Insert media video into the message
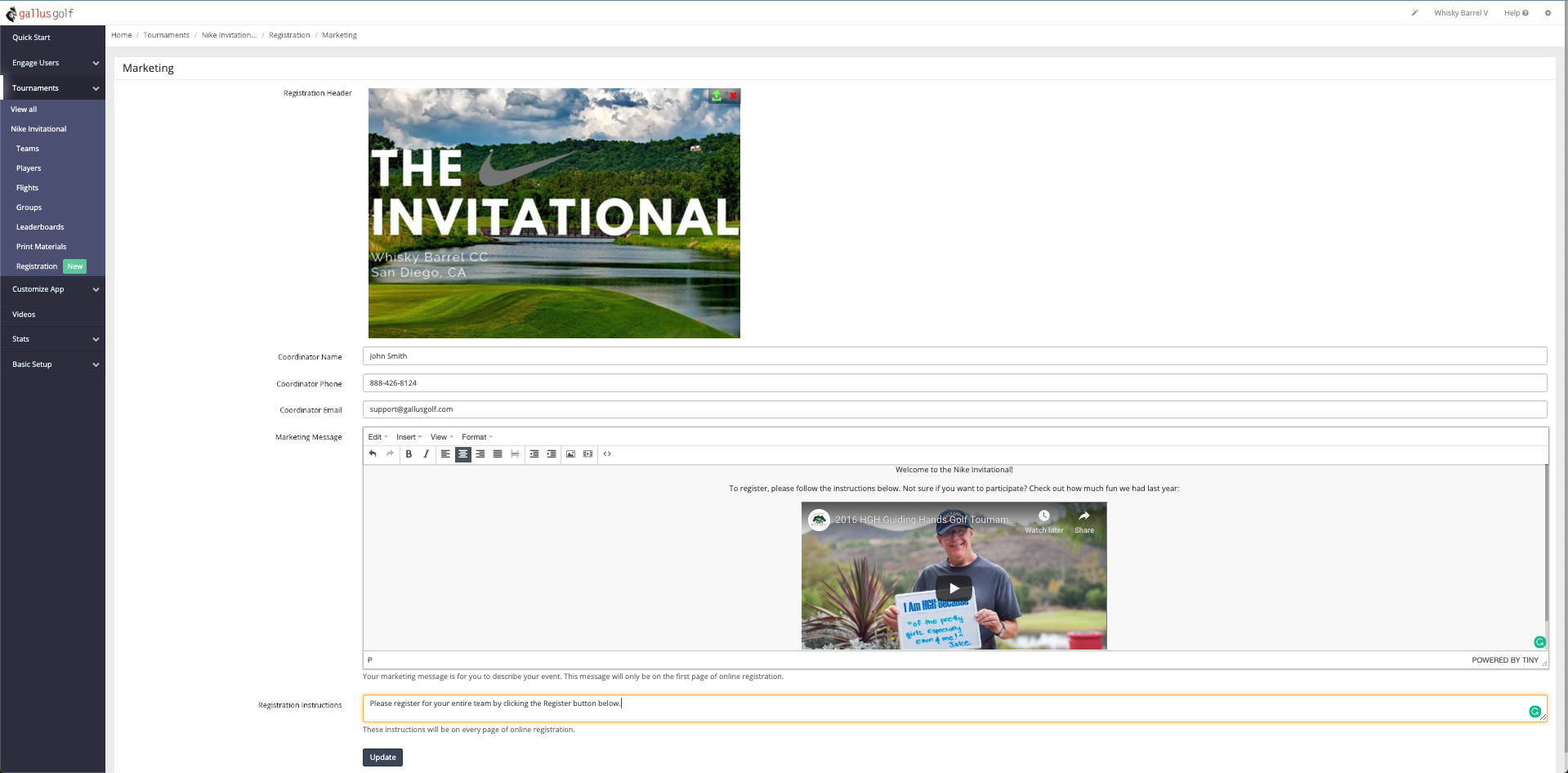This screenshot has width=1568, height=773. pos(587,454)
